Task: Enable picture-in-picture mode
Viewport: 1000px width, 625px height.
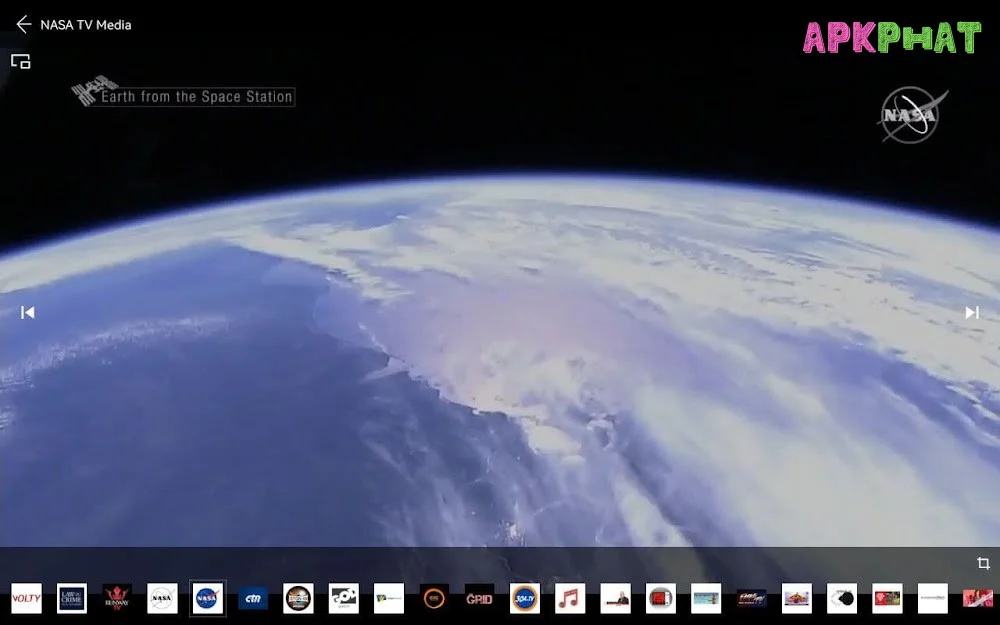Action: tap(21, 62)
